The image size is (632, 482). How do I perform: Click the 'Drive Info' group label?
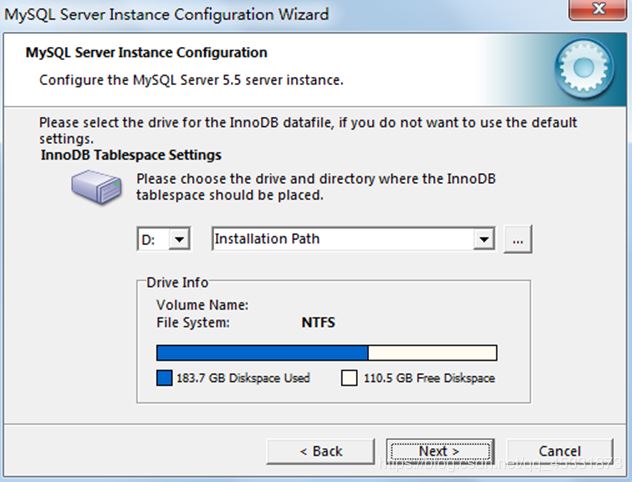click(177, 283)
